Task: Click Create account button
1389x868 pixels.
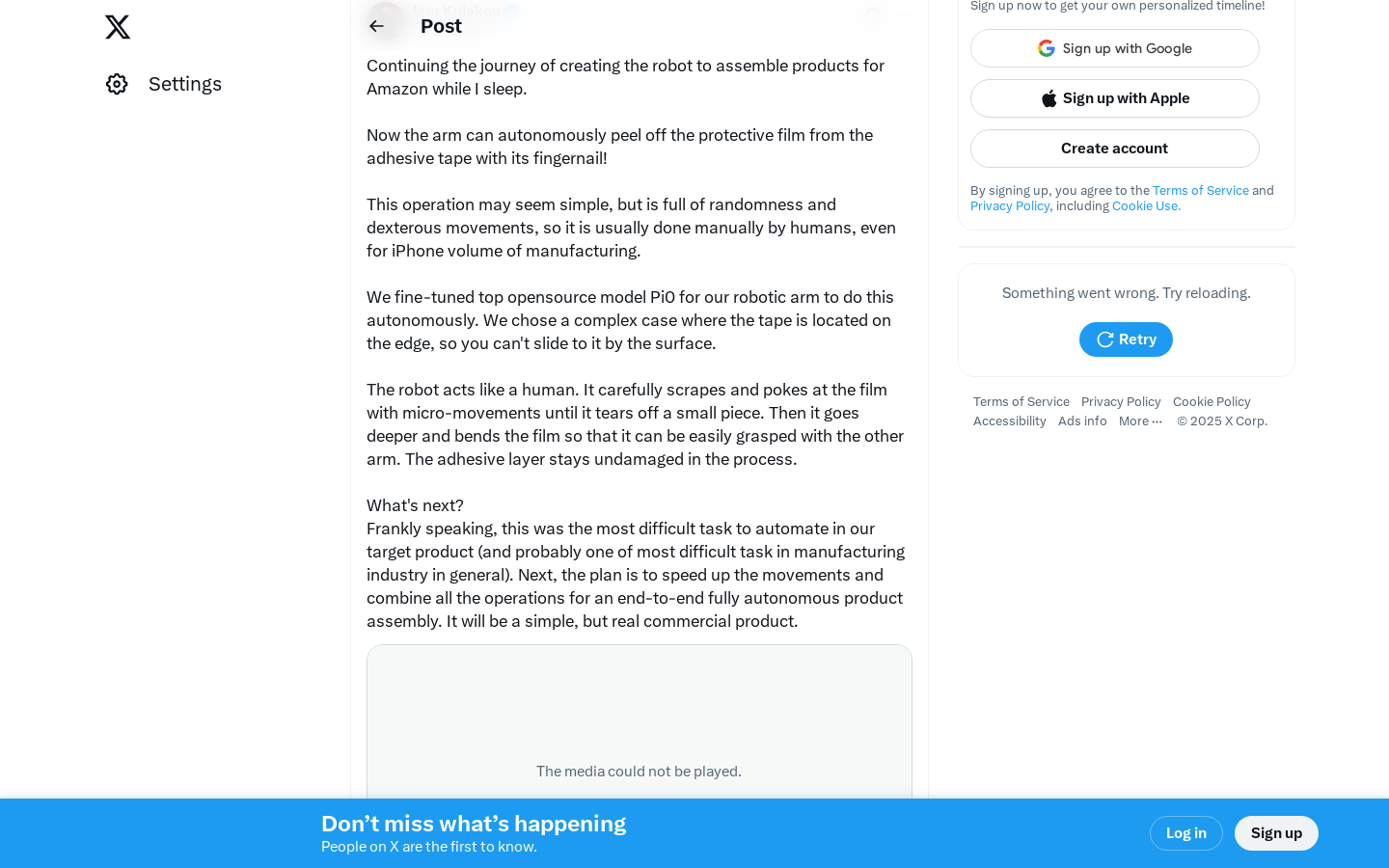Action: [1115, 149]
